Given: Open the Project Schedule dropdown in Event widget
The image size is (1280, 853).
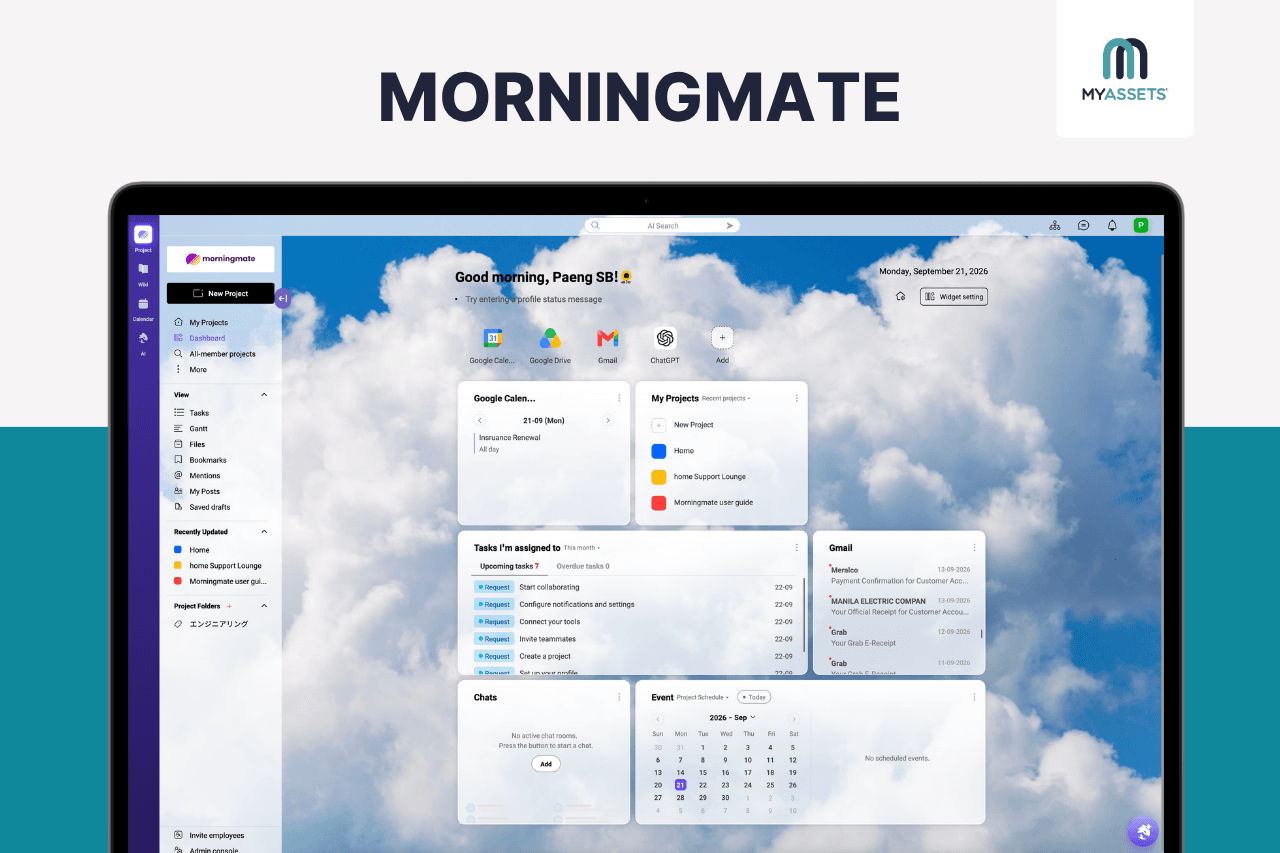Looking at the screenshot, I should [x=703, y=697].
